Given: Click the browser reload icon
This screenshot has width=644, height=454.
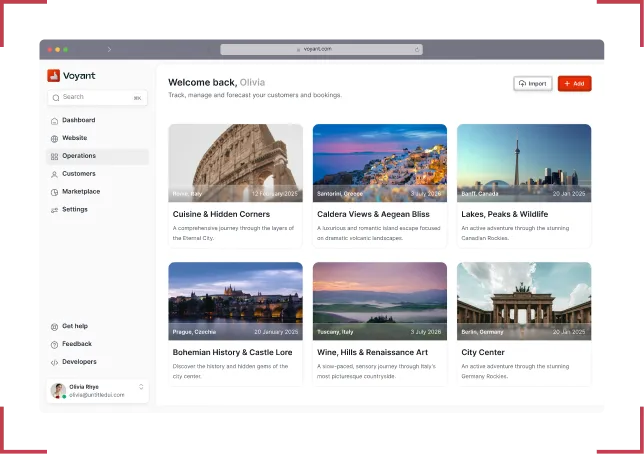Looking at the screenshot, I should pyautogui.click(x=417, y=50).
